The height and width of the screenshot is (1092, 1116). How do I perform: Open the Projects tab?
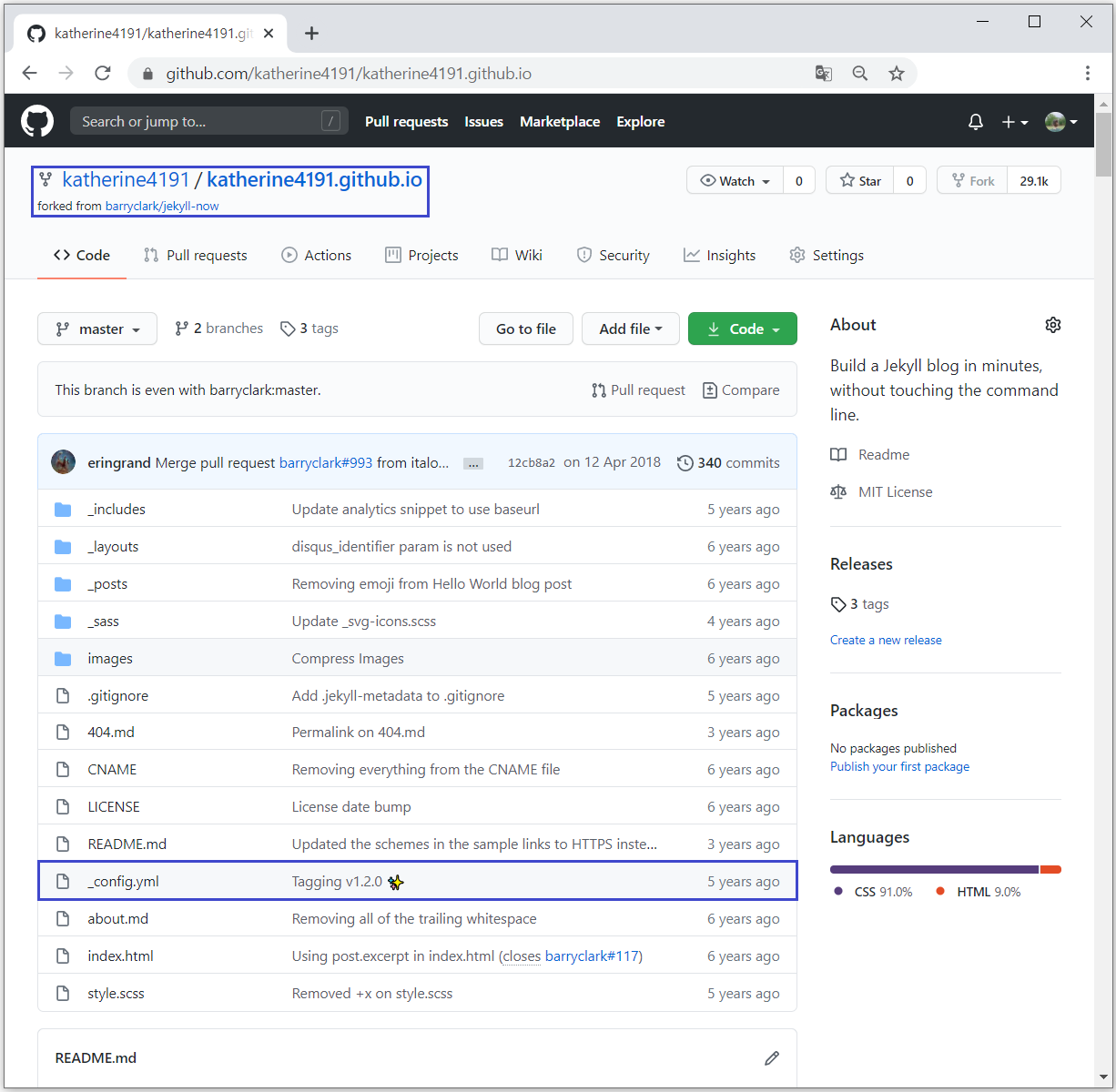coord(421,255)
